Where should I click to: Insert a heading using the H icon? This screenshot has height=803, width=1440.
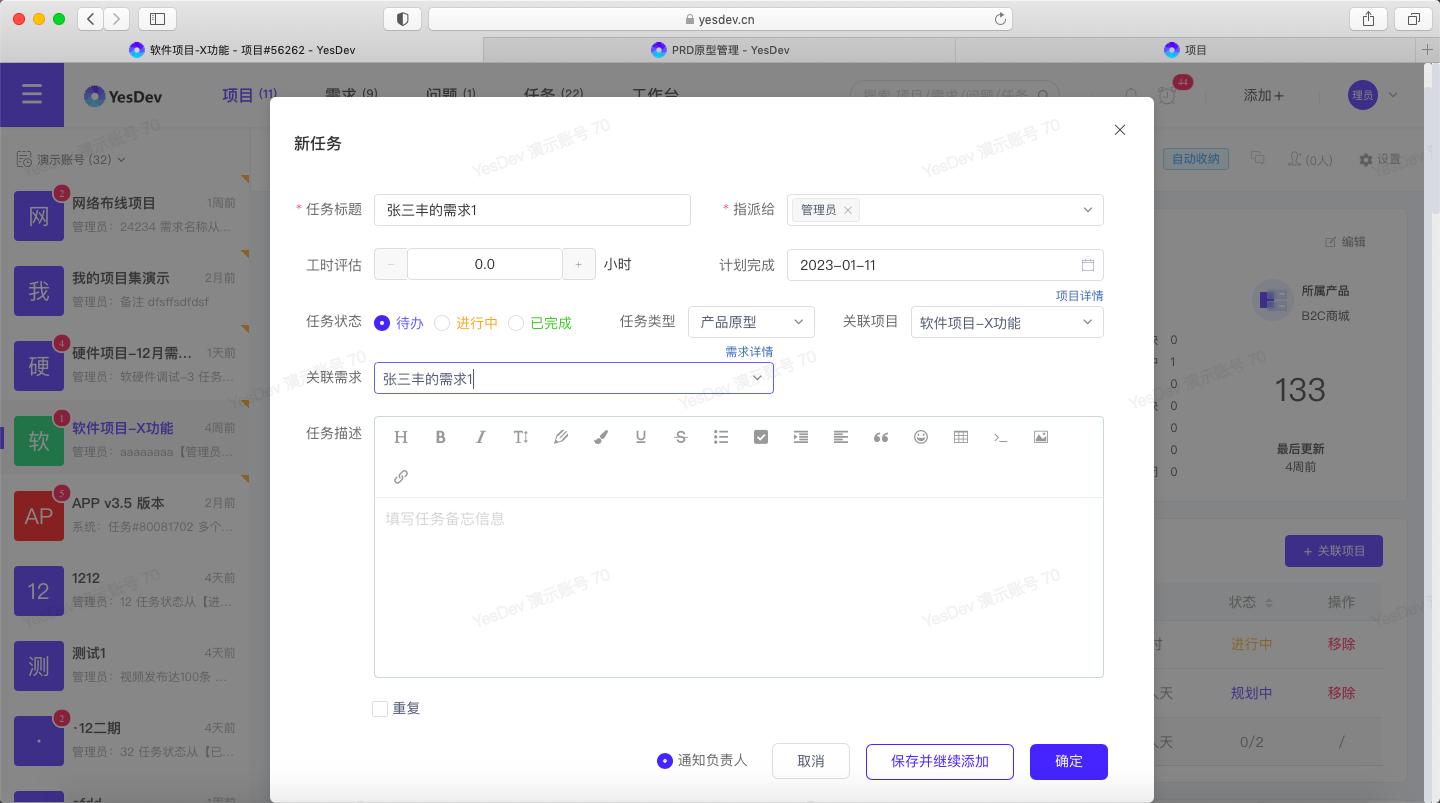[x=401, y=437]
